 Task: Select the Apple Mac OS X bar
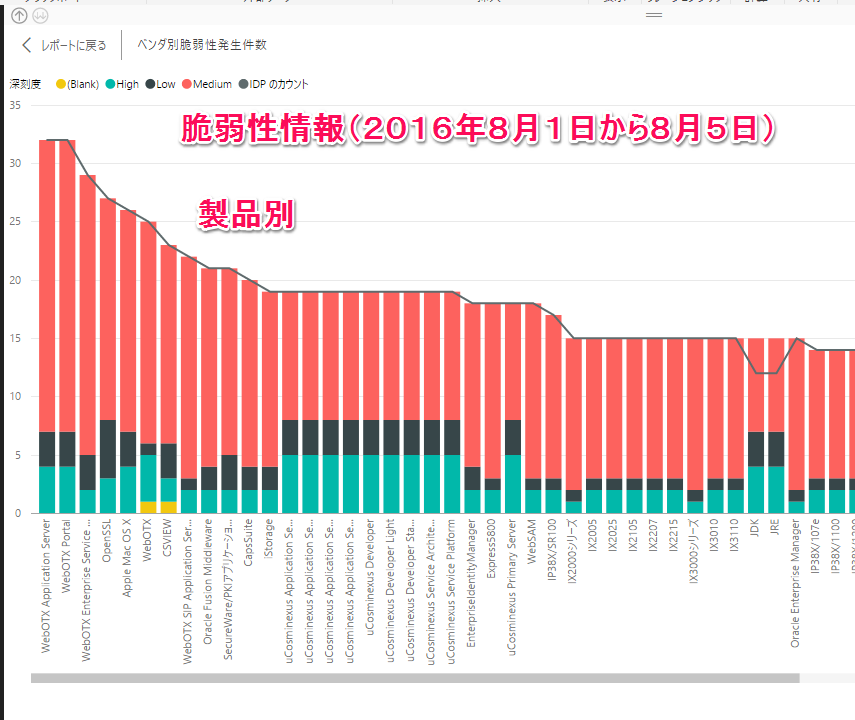[x=128, y=362]
